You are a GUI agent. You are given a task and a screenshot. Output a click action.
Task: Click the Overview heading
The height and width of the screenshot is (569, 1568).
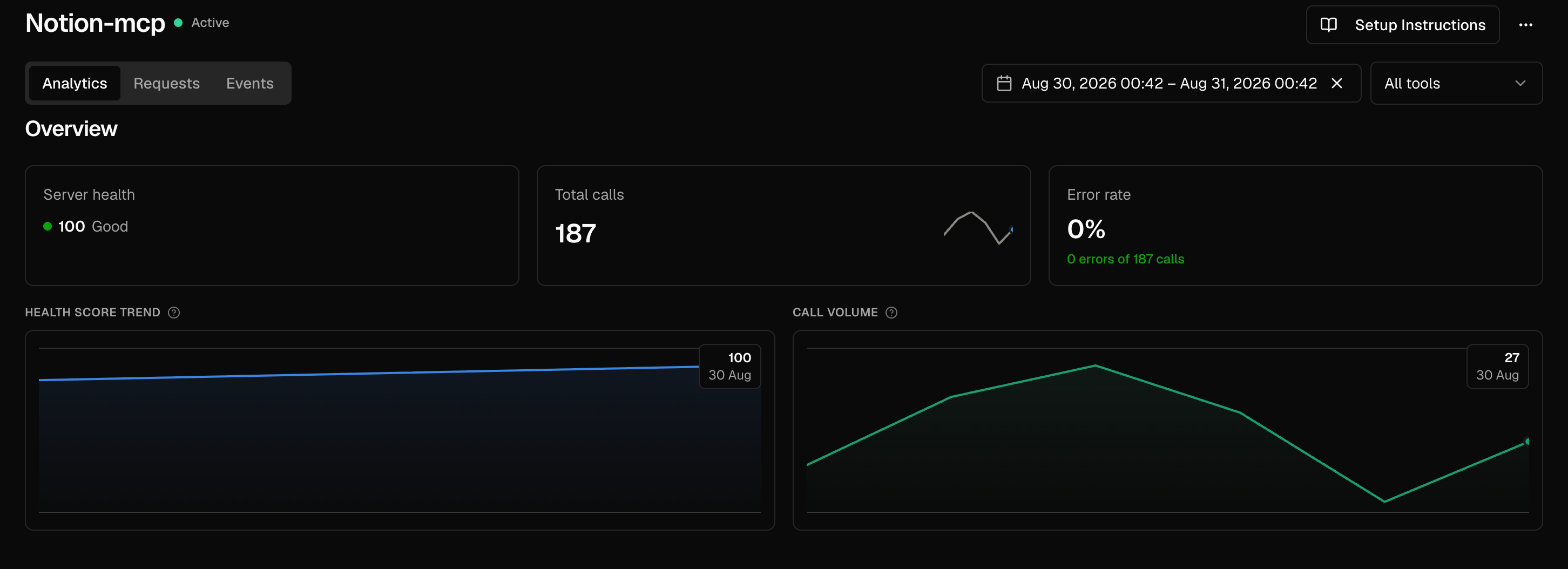[71, 129]
